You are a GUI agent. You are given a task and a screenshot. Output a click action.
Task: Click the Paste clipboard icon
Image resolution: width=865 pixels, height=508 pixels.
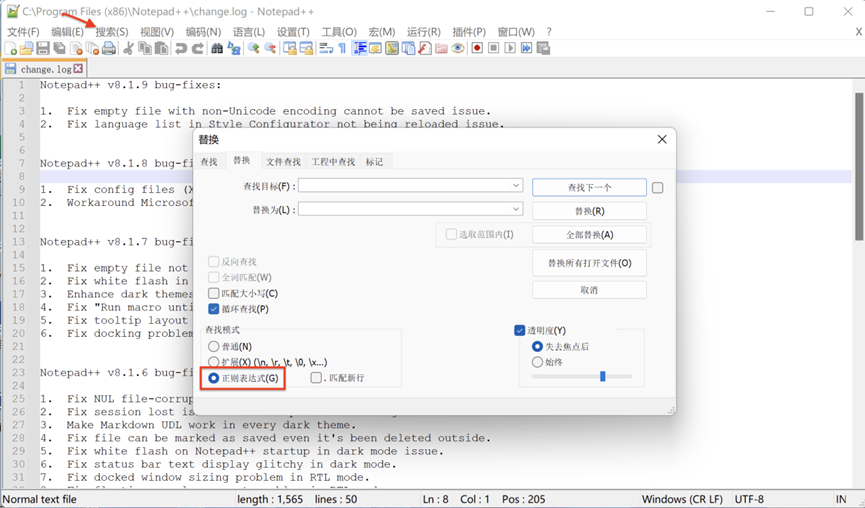coord(162,49)
